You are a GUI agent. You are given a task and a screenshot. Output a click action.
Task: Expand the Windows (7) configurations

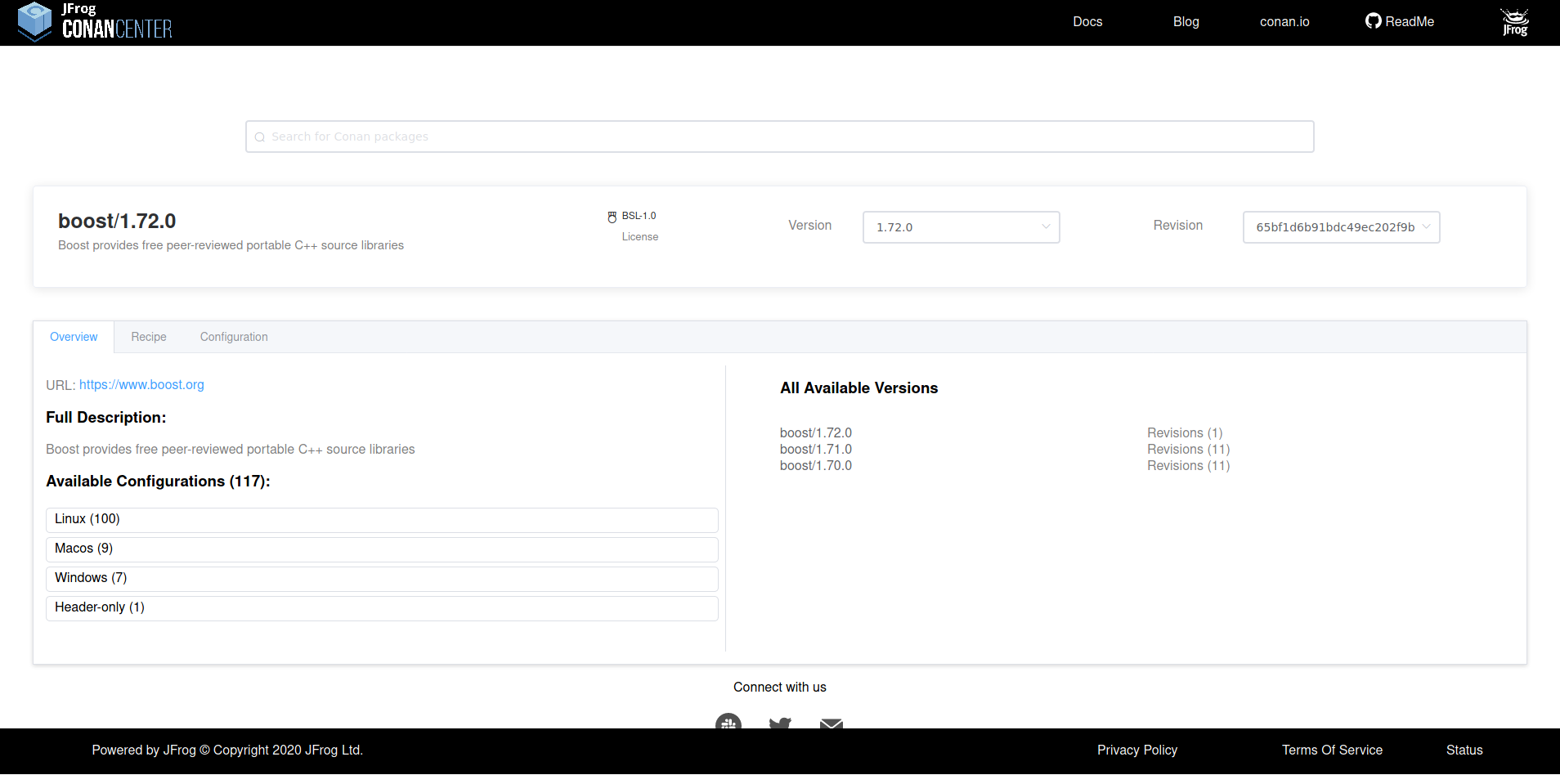click(382, 579)
